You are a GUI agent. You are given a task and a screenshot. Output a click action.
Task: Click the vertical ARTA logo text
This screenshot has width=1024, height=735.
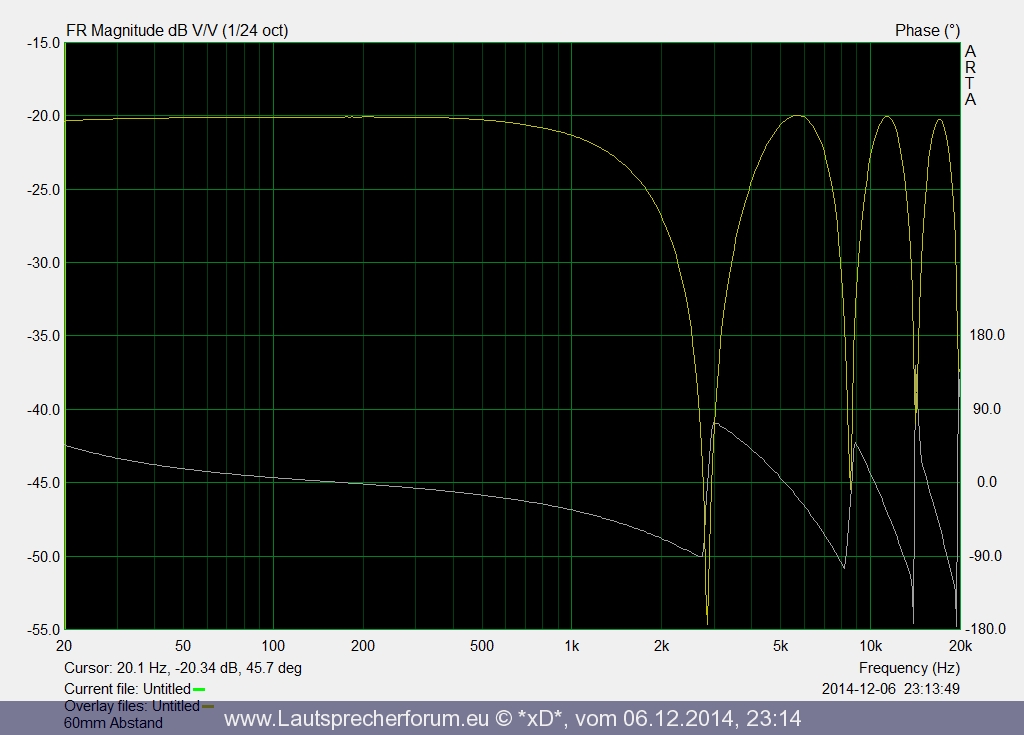click(970, 75)
